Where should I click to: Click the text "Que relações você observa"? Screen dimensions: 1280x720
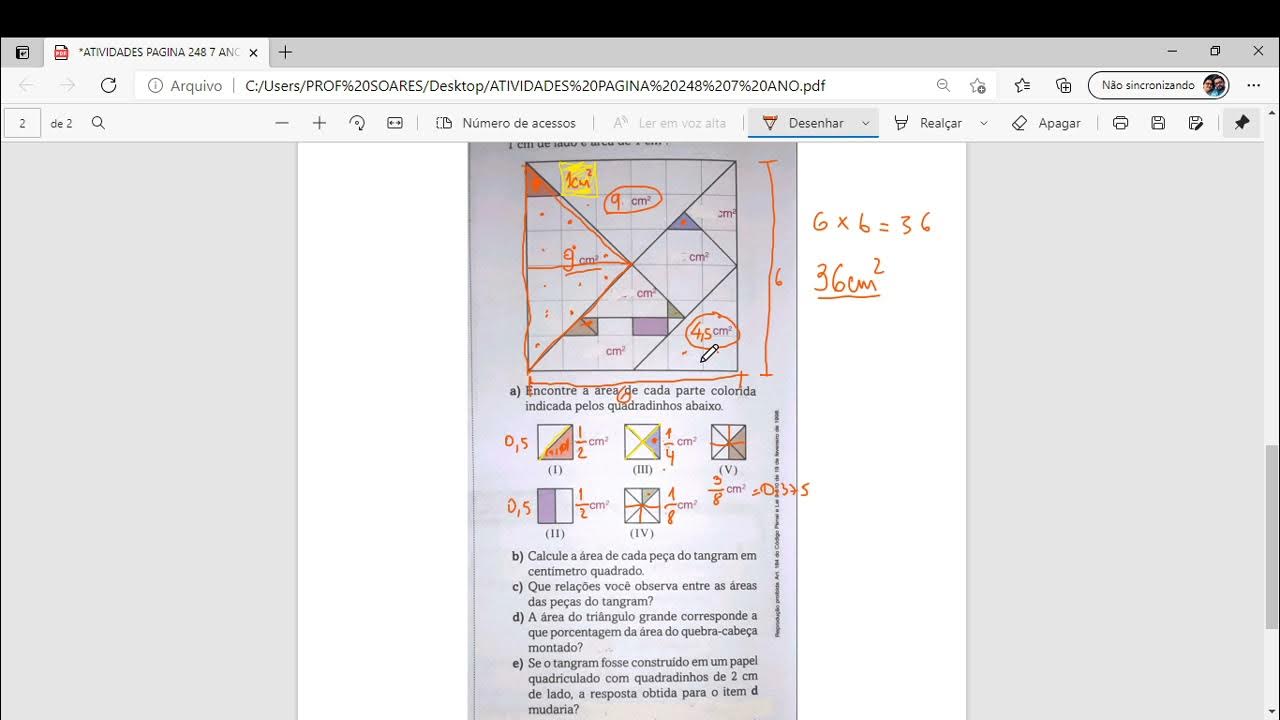tap(613, 586)
